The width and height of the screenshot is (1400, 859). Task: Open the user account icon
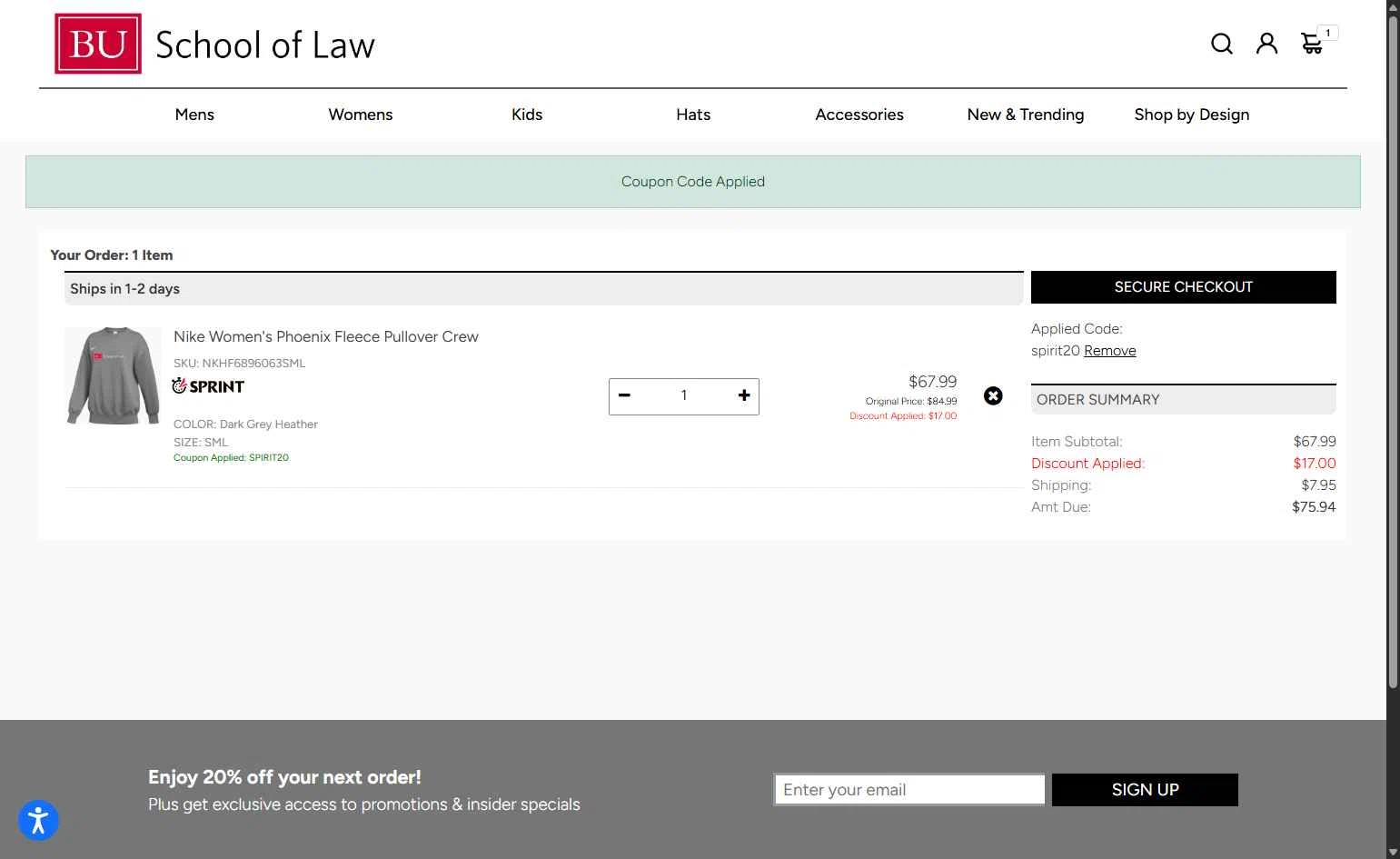pos(1266,44)
